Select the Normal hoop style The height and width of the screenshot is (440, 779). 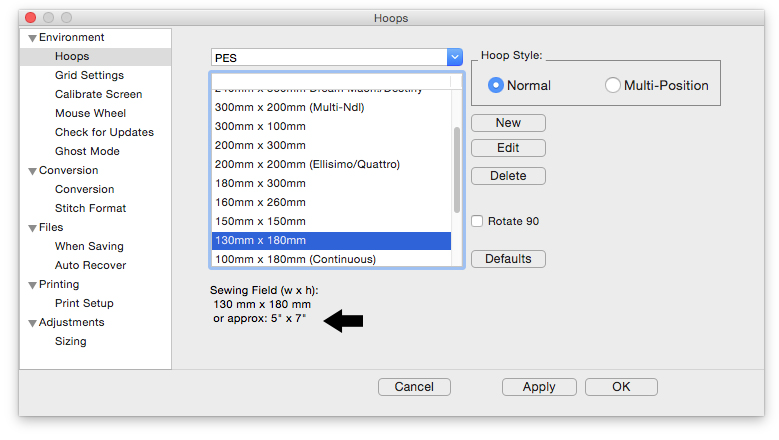coord(496,85)
